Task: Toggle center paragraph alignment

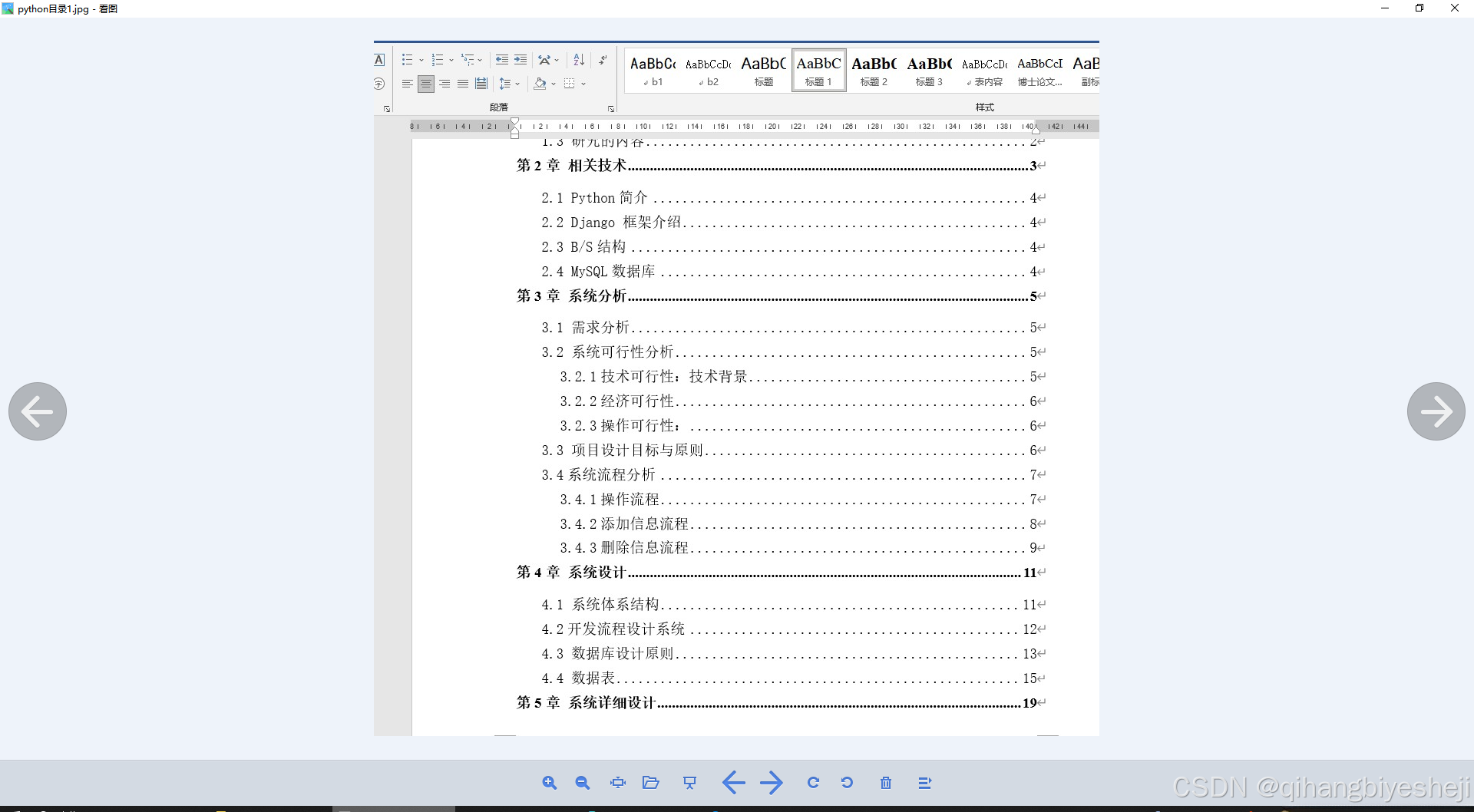Action: tap(426, 84)
